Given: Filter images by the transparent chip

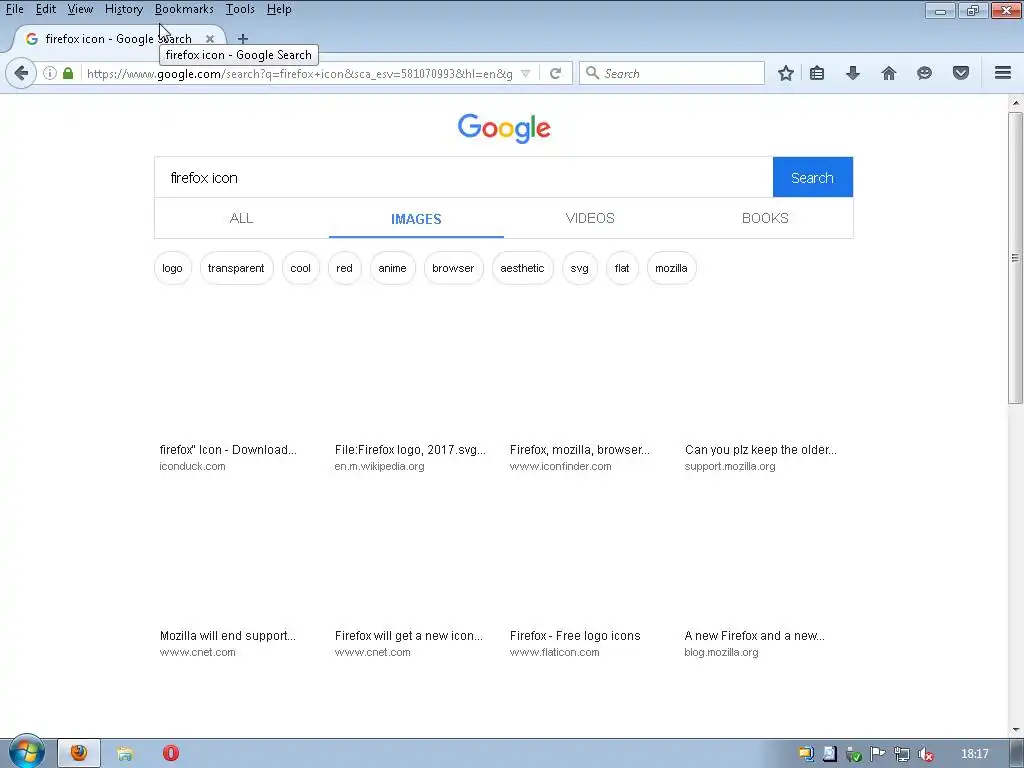Looking at the screenshot, I should pyautogui.click(x=236, y=268).
